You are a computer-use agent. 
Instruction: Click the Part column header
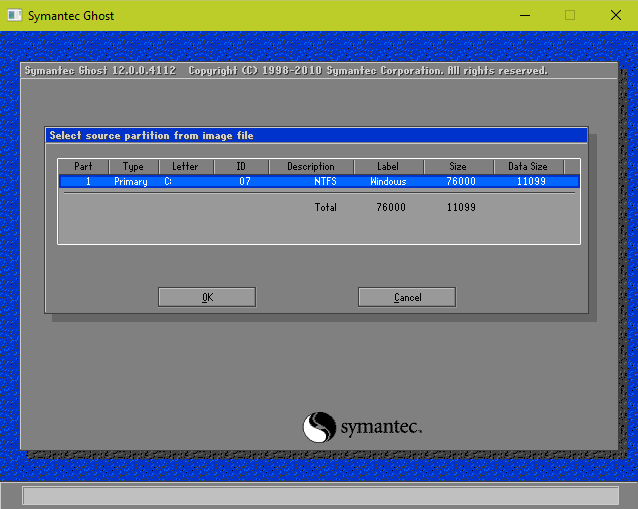83,166
